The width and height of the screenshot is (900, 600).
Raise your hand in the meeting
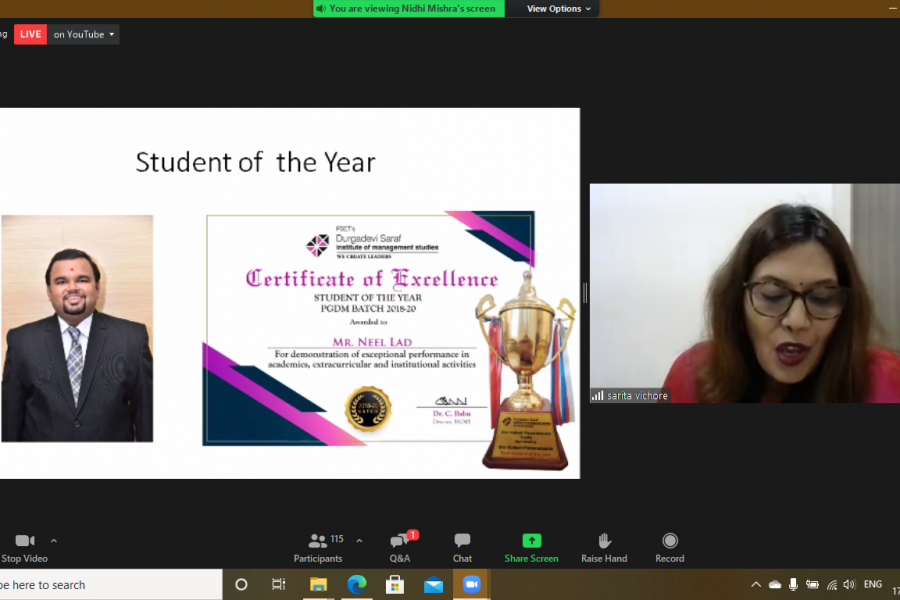[604, 548]
